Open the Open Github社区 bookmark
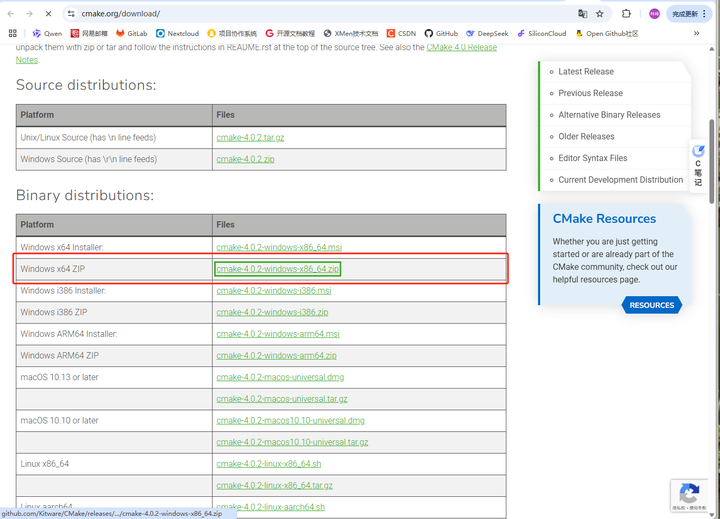This screenshot has width=720, height=519. pos(607,33)
